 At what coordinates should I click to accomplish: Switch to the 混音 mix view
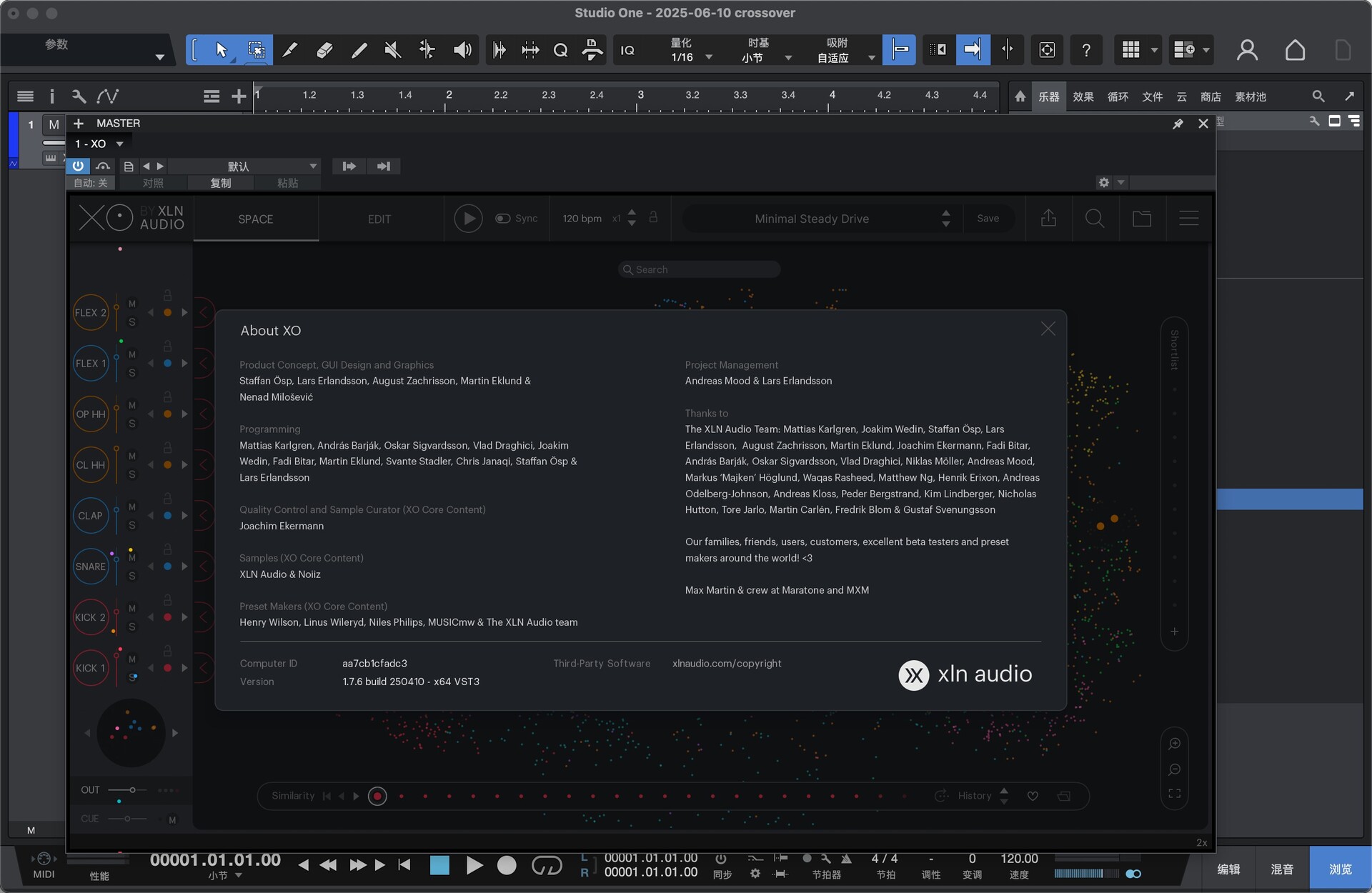(x=1281, y=869)
